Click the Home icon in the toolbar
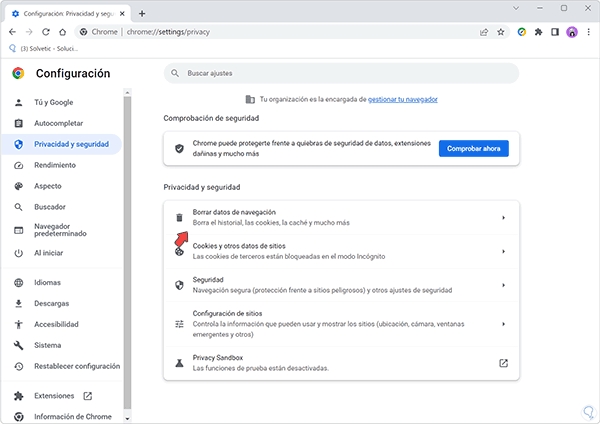 [x=62, y=31]
